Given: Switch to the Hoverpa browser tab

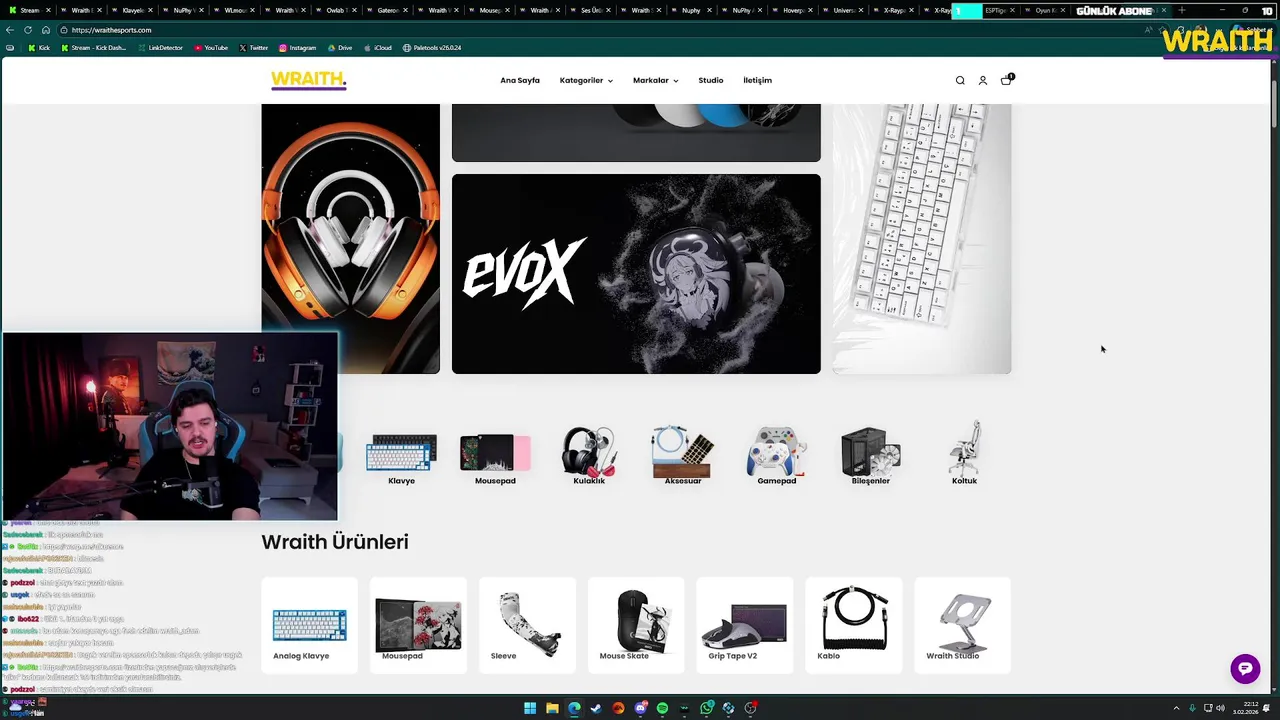Looking at the screenshot, I should (x=795, y=10).
